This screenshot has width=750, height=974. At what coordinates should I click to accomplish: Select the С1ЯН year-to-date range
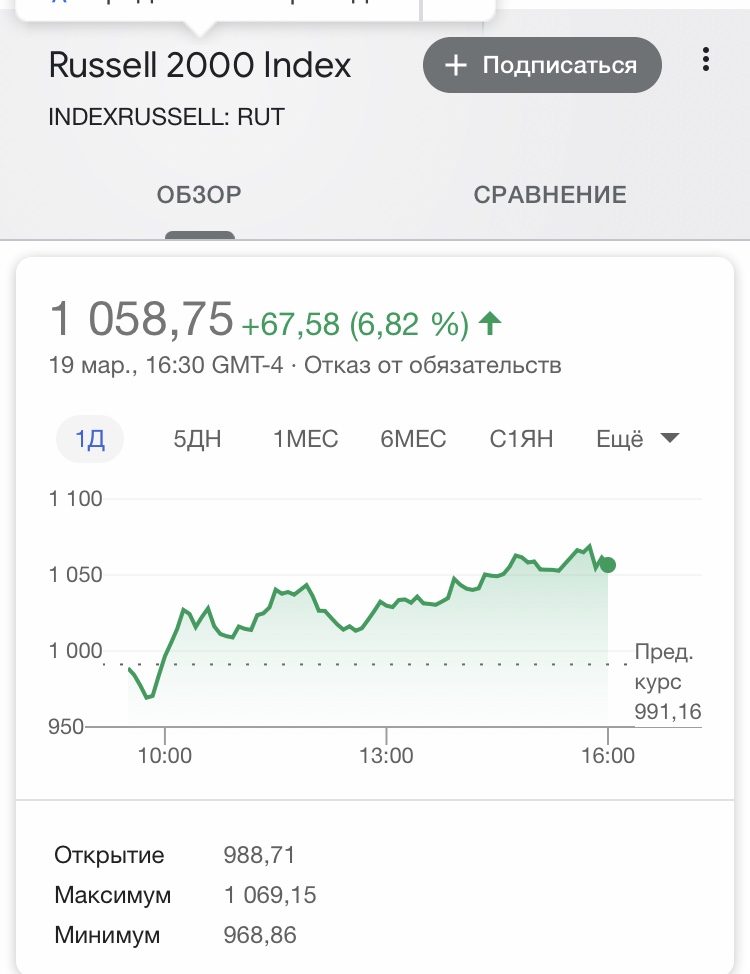point(521,439)
